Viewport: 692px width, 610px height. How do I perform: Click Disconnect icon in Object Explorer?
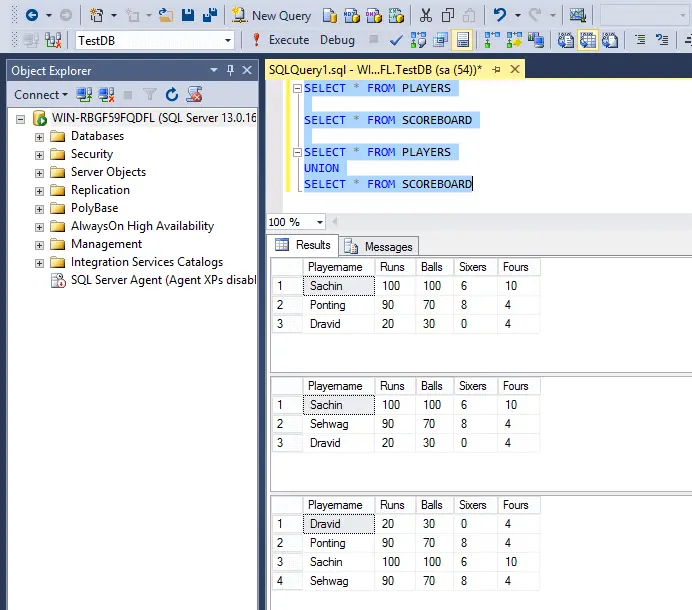coord(106,94)
